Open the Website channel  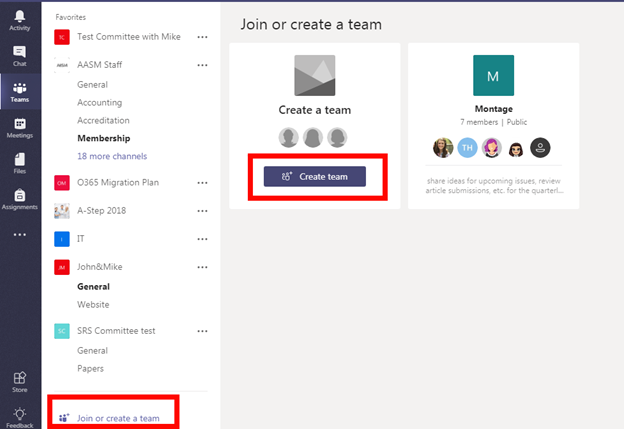93,304
